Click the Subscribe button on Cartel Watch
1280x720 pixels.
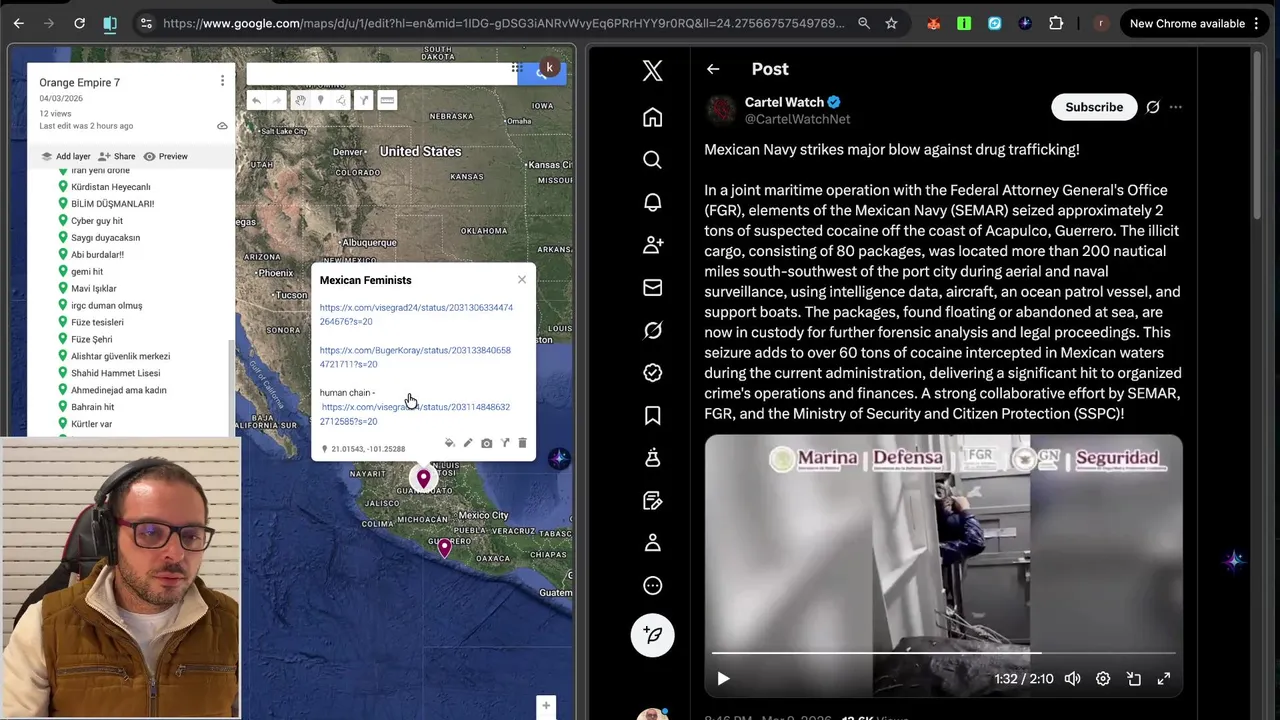(x=1094, y=107)
